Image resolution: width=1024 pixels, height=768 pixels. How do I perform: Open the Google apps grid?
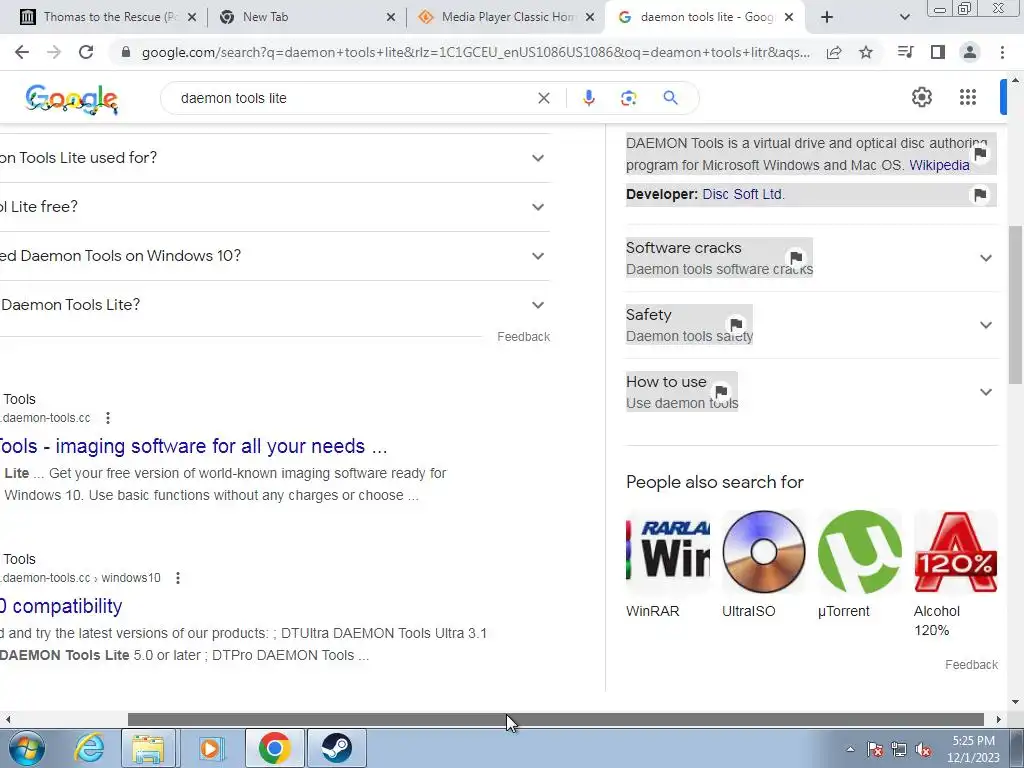tap(968, 97)
